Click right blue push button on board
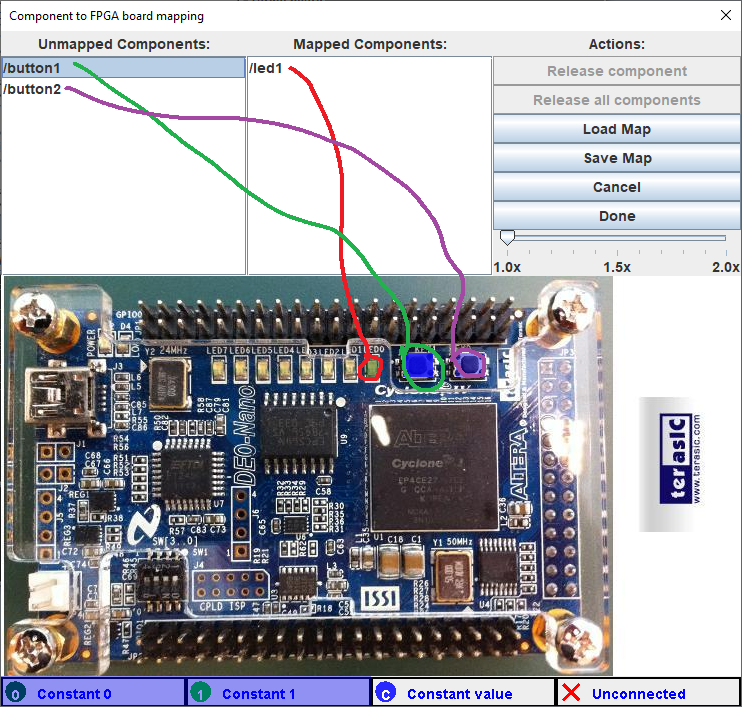The image size is (742, 707). point(469,363)
